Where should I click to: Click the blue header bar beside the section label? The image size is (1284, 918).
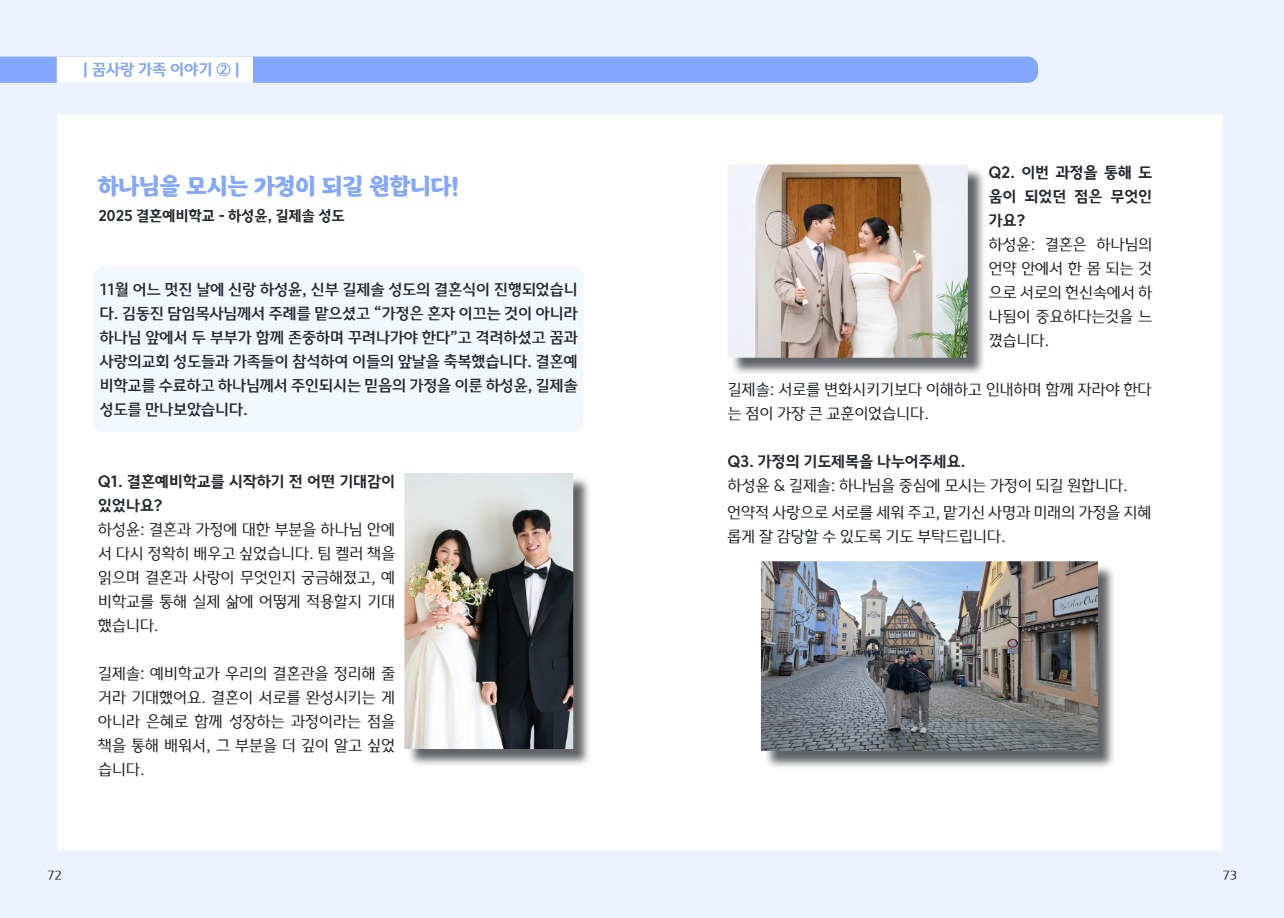click(640, 70)
